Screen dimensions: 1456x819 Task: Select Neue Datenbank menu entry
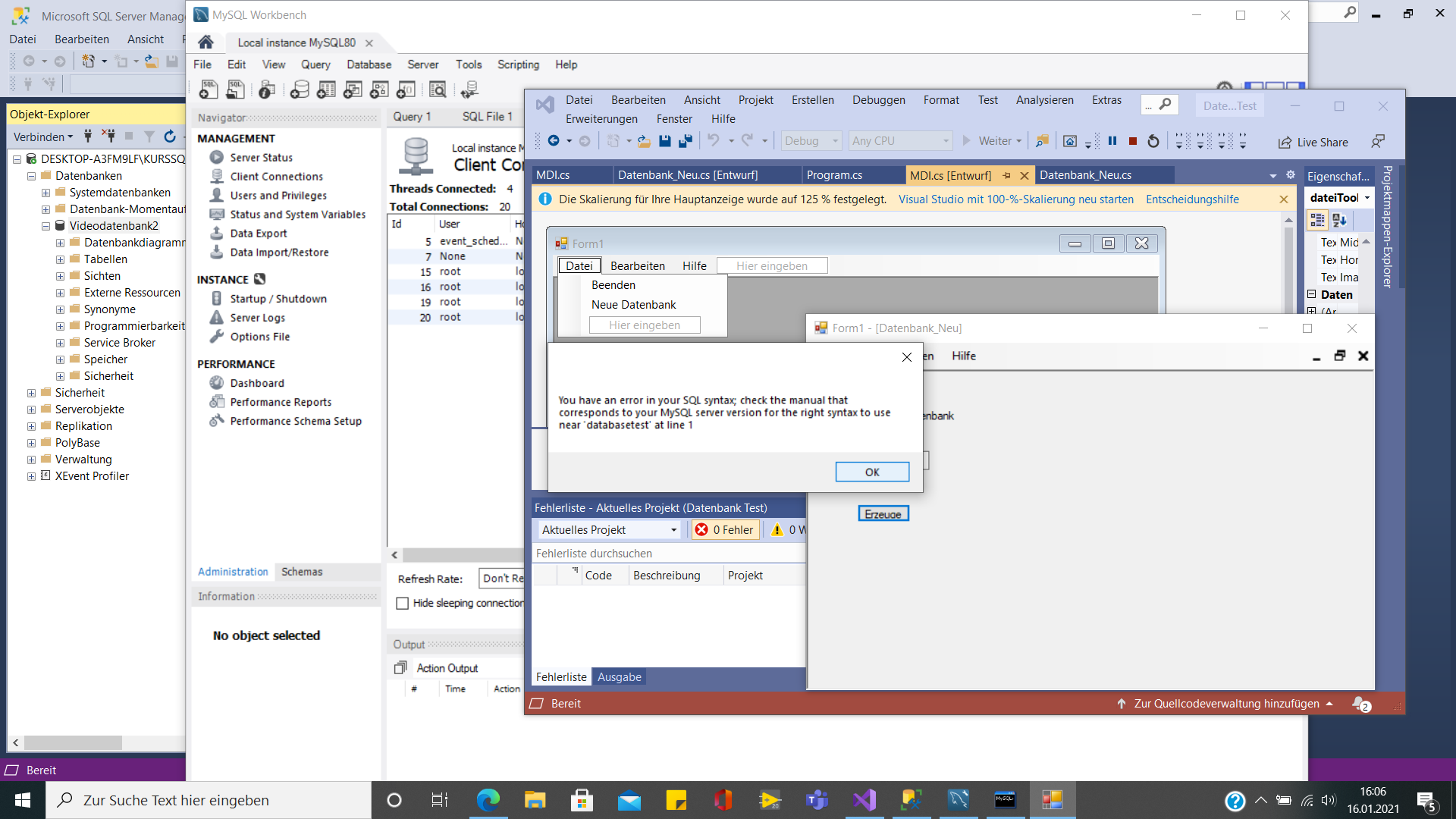coord(633,305)
